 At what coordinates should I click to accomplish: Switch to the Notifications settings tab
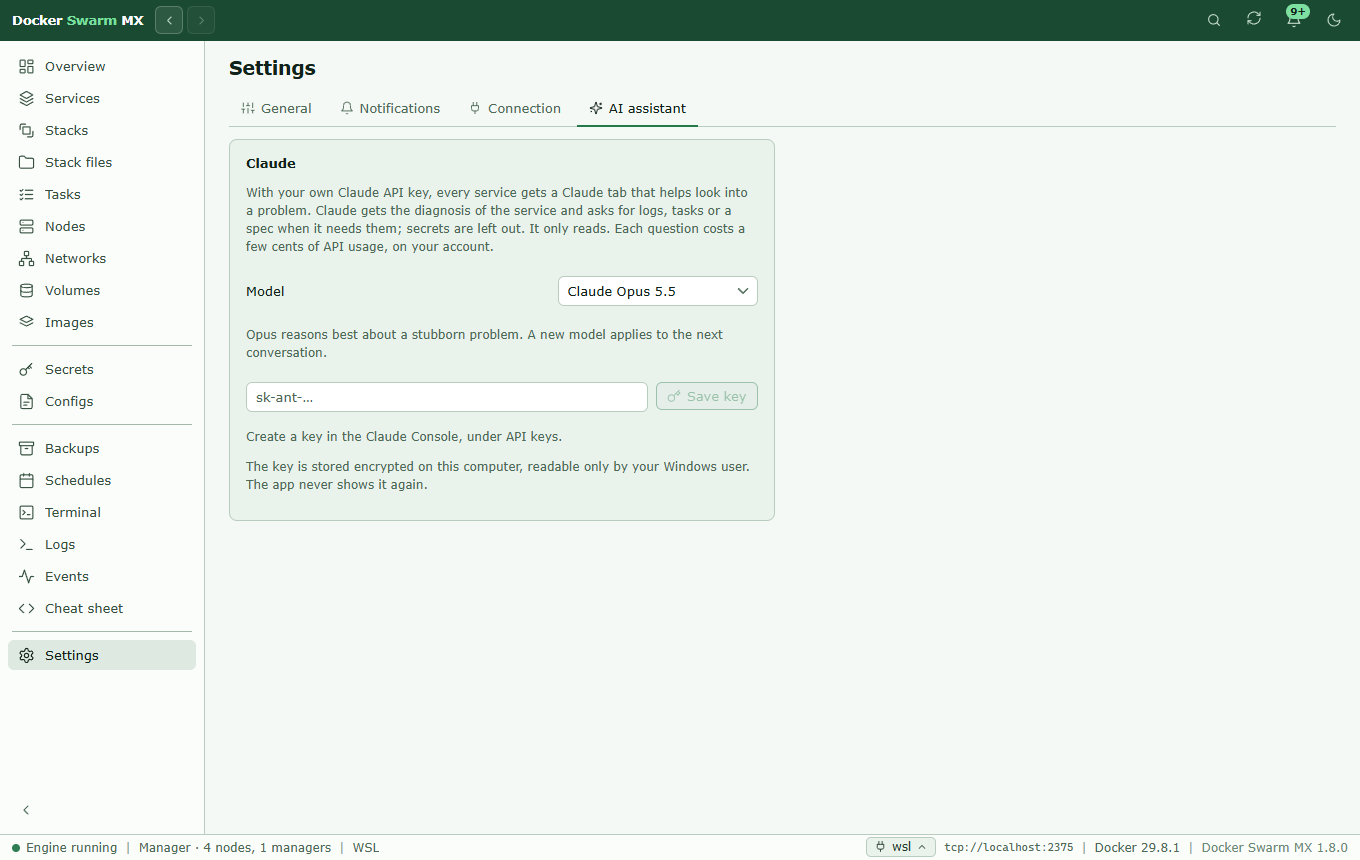(x=390, y=108)
